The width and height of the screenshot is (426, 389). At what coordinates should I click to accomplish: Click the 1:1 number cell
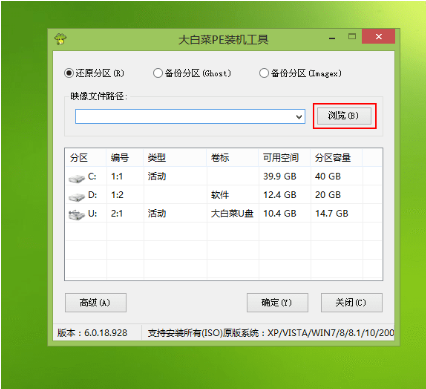[x=117, y=176]
